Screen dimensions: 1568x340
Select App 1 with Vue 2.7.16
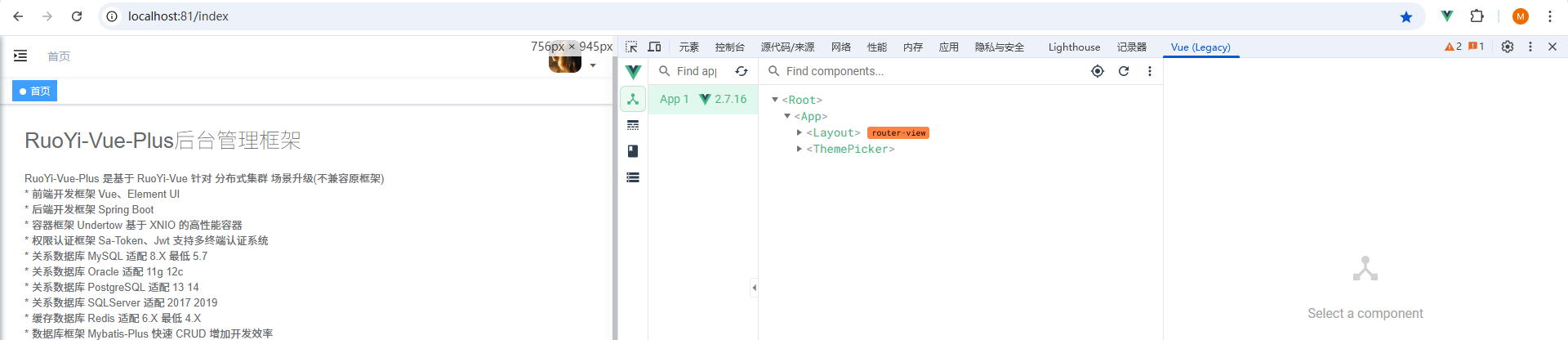point(703,99)
